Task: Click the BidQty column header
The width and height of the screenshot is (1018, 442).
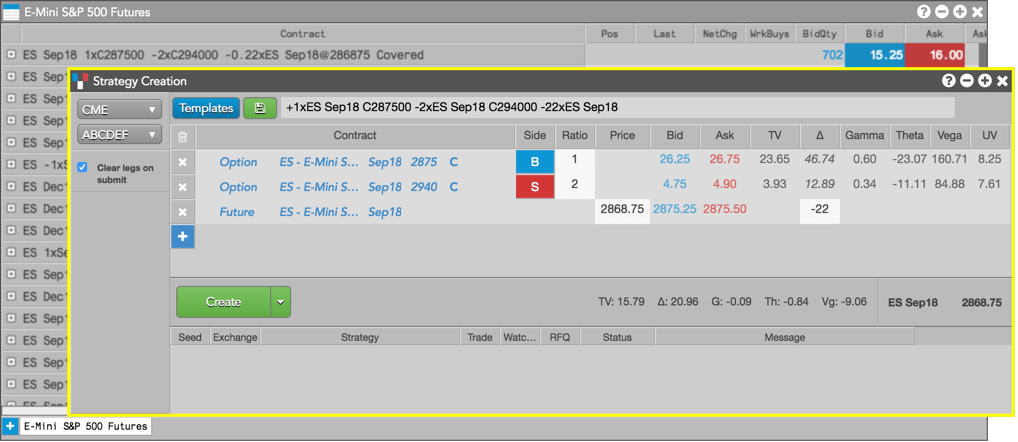Action: [819, 34]
